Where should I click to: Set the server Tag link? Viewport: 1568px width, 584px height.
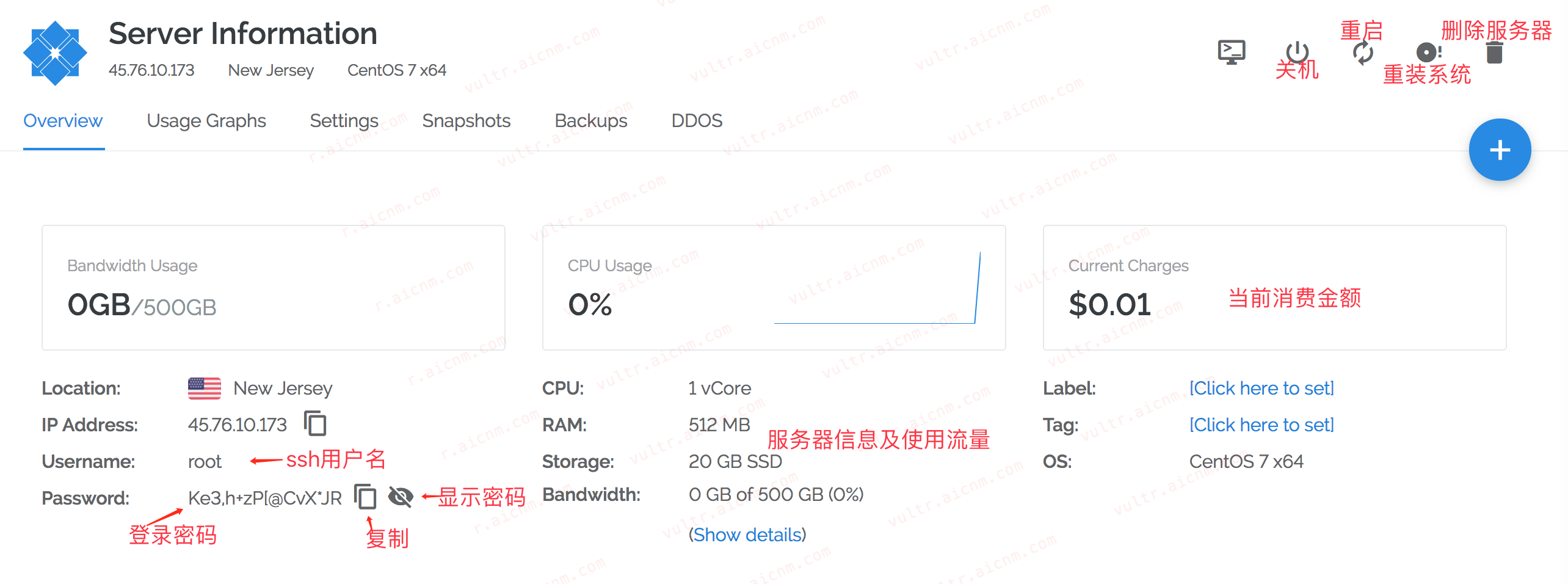1261,425
